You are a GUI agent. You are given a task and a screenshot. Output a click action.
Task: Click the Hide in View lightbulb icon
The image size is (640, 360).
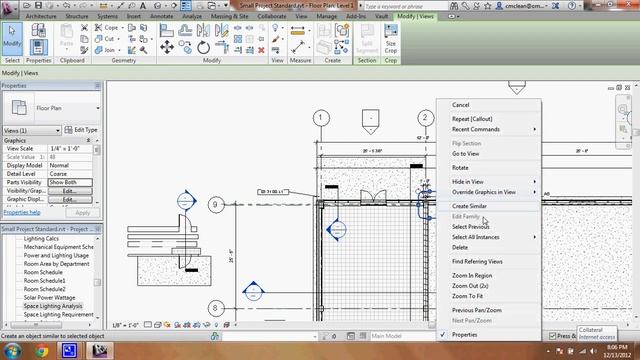click(275, 28)
